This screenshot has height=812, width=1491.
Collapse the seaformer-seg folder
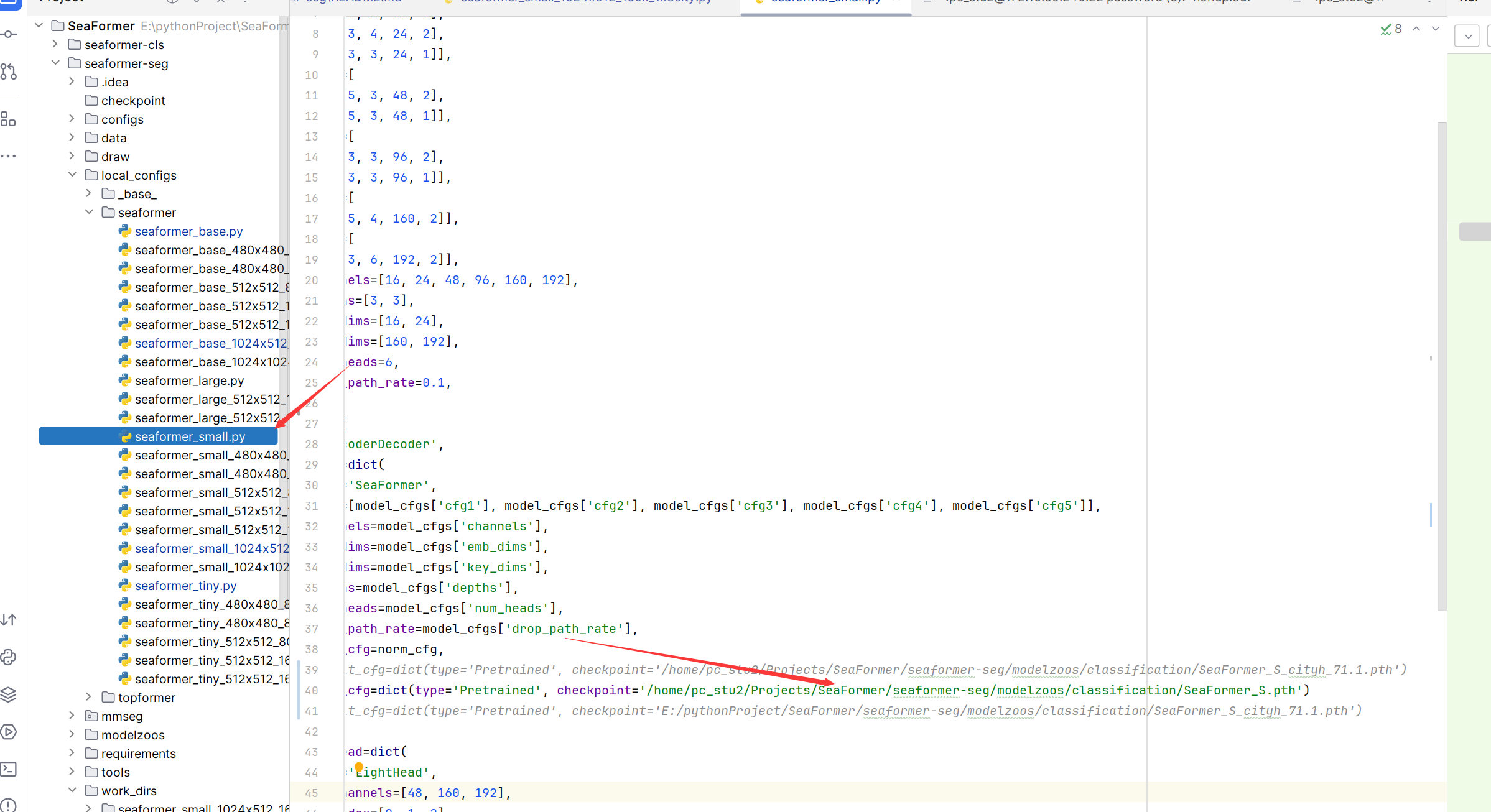(x=55, y=63)
